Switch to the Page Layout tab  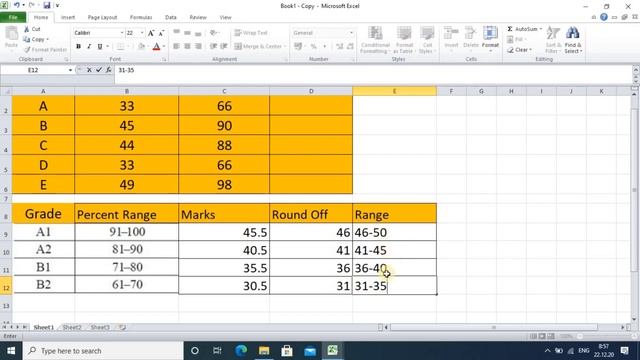coord(102,17)
